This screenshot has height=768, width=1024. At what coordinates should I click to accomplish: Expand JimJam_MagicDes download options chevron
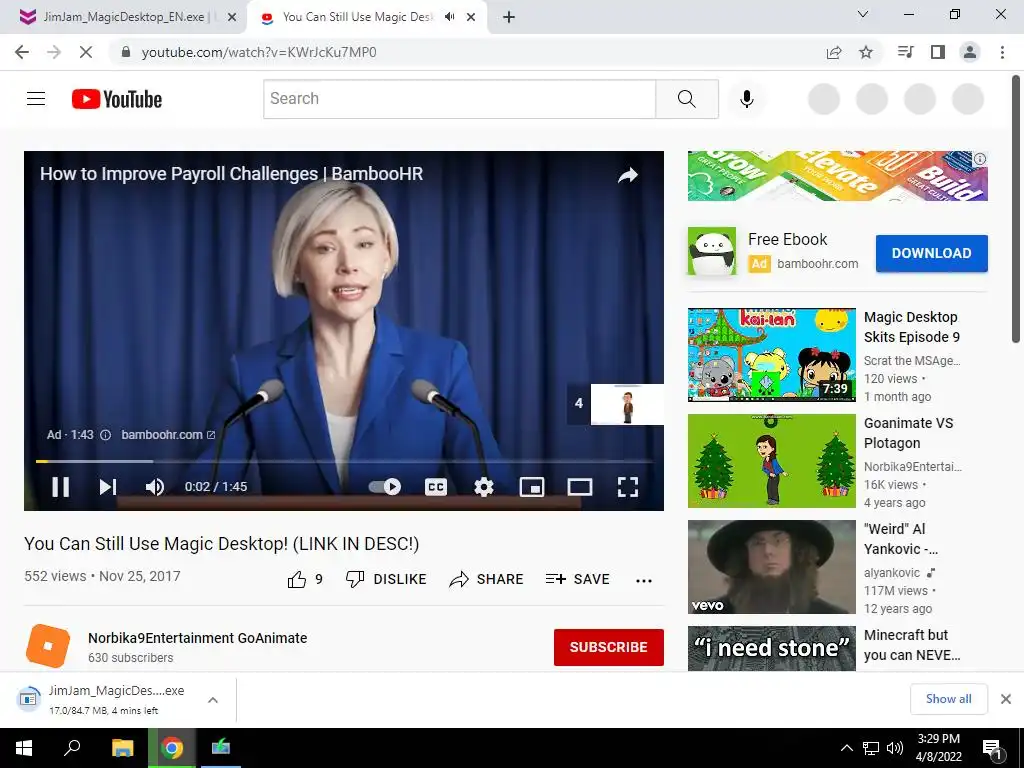(213, 700)
